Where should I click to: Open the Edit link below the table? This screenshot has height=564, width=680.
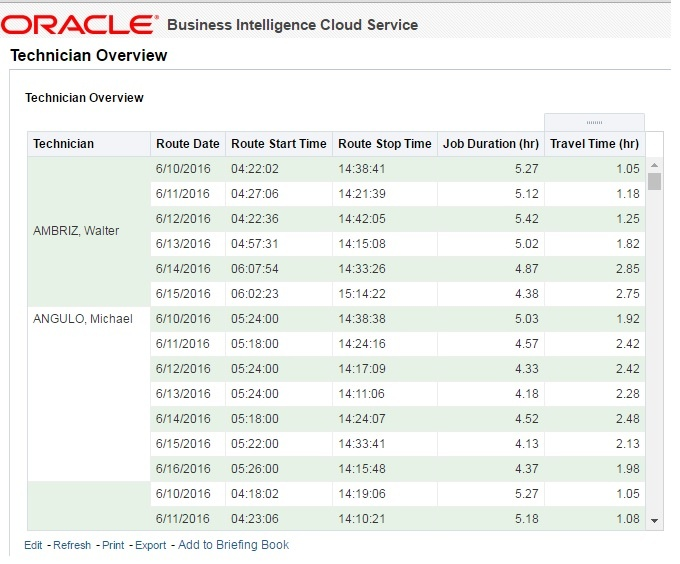click(33, 545)
